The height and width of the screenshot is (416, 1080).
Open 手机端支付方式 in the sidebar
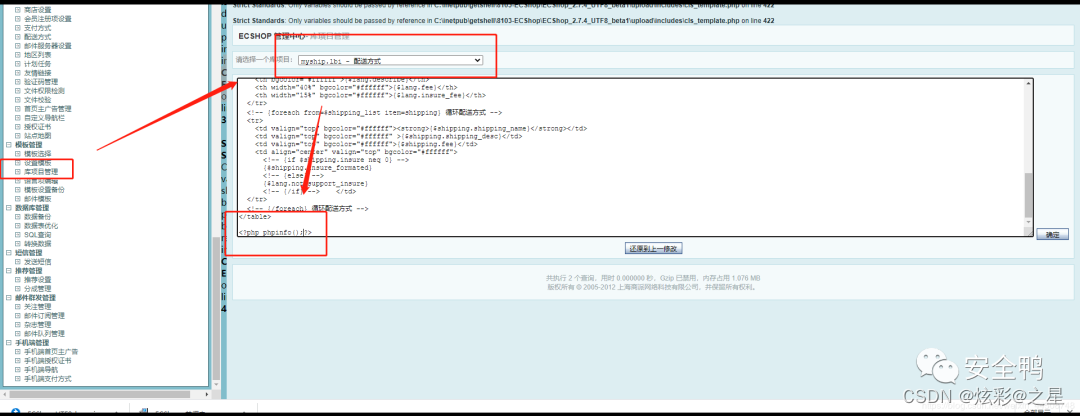[x=48, y=379]
